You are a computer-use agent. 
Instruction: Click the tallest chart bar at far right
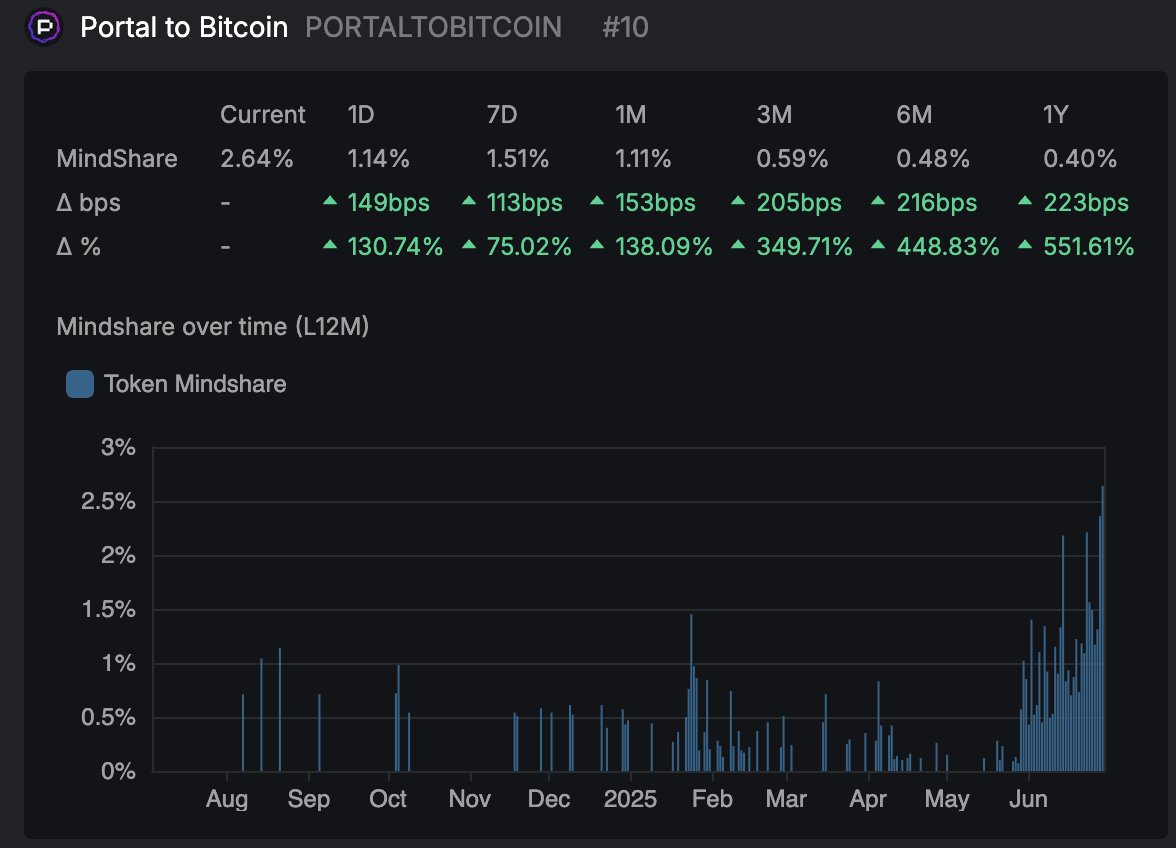[x=1102, y=628]
